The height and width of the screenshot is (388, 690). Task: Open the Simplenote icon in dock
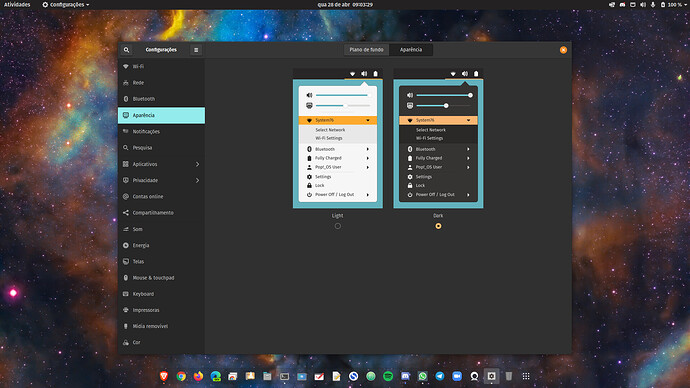[x=353, y=376]
